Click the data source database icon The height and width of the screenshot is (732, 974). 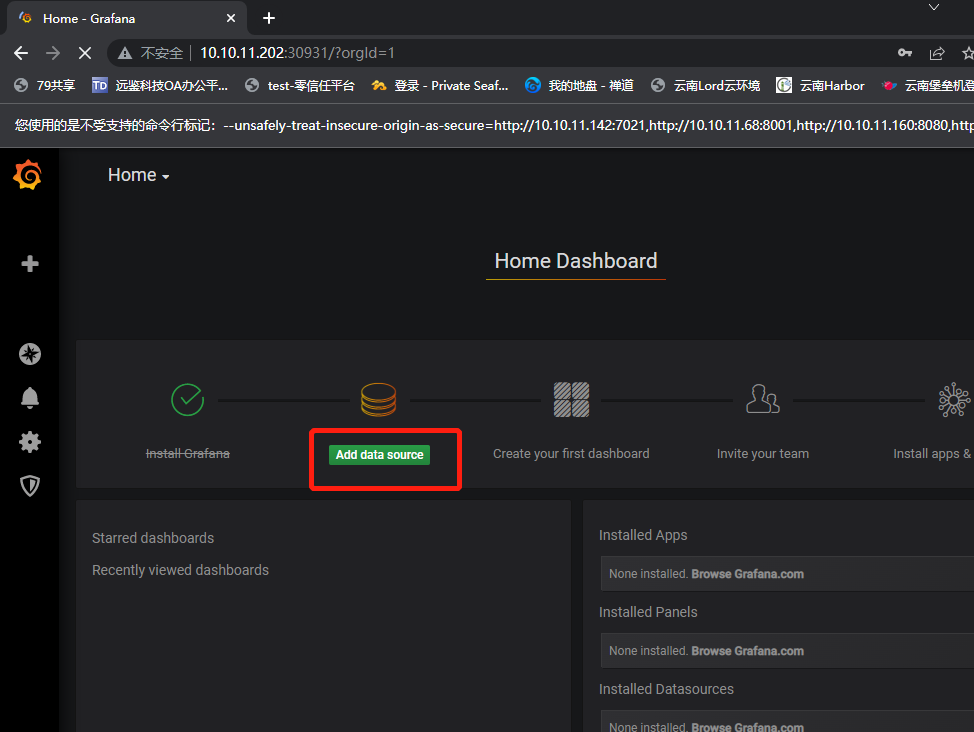[x=378, y=400]
